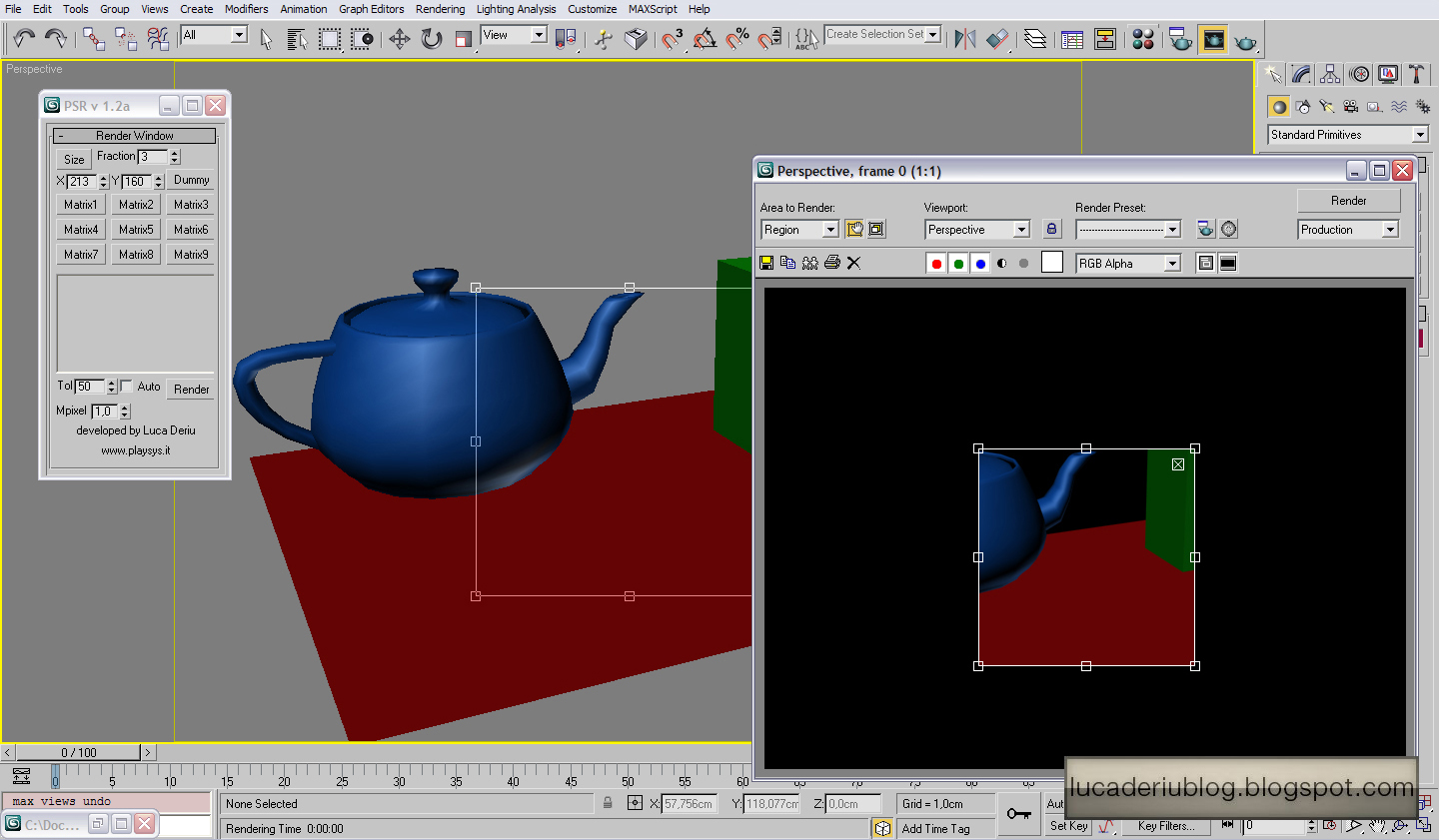The width and height of the screenshot is (1439, 840).
Task: Open the RGB Alpha channel dropdown
Action: [x=1128, y=263]
